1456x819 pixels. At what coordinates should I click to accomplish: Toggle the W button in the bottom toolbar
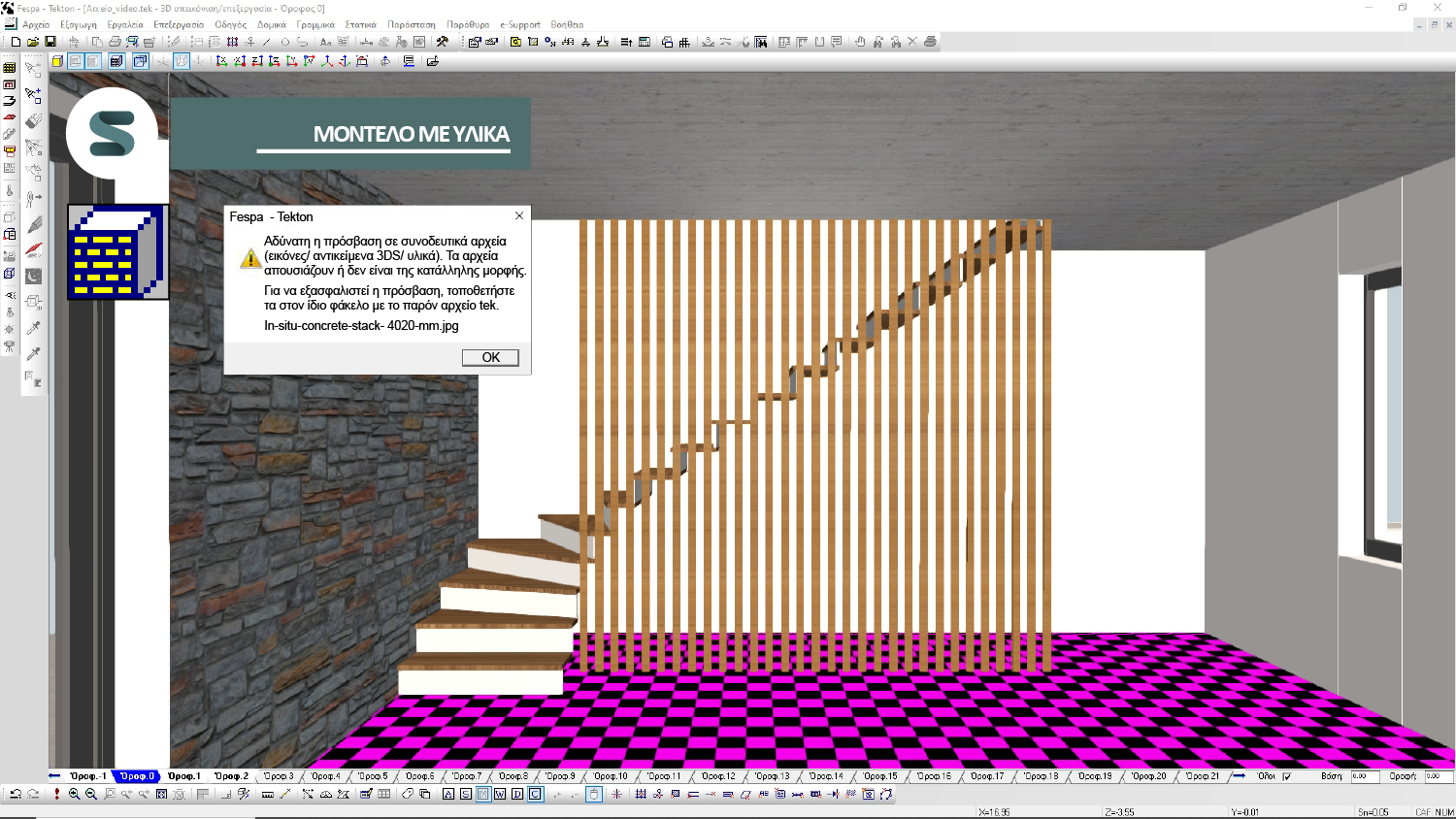click(500, 795)
